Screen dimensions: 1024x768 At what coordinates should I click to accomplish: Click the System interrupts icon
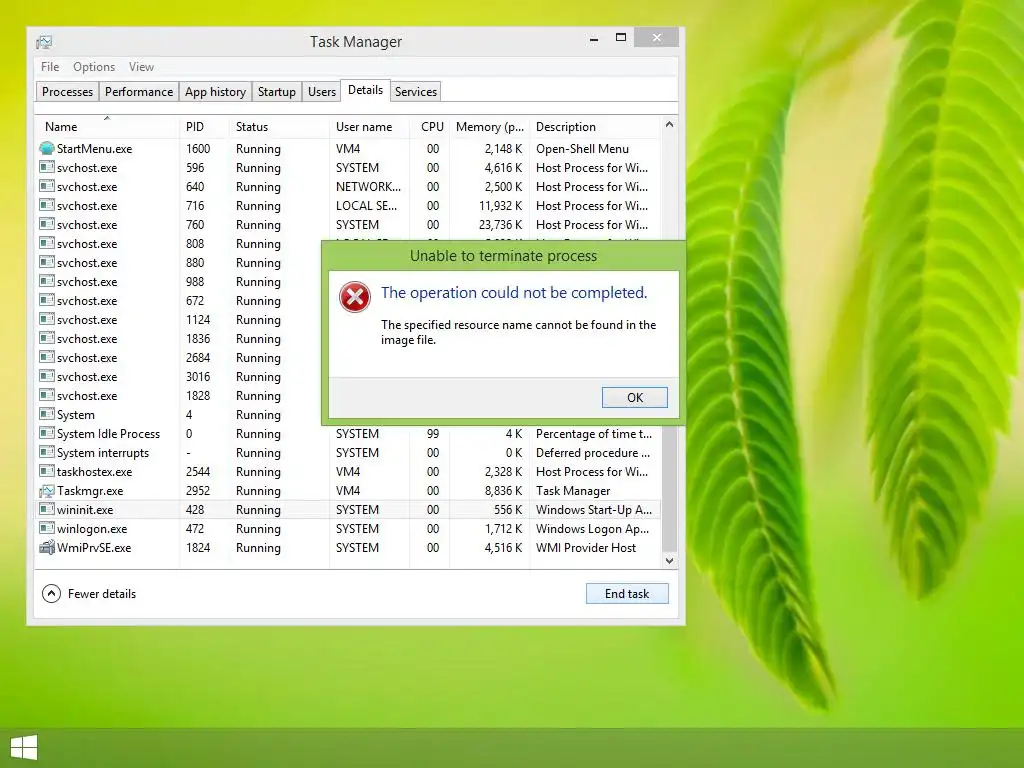46,453
